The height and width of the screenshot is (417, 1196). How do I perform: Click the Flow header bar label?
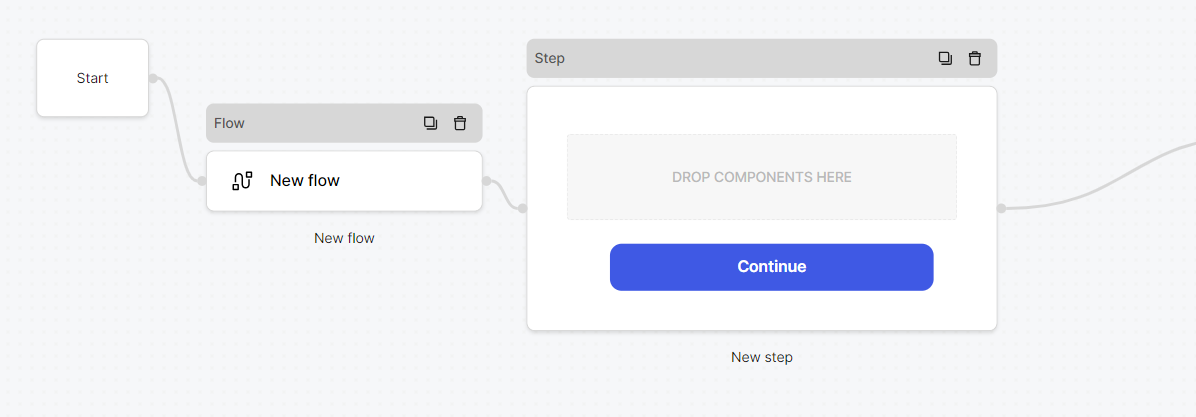point(230,123)
